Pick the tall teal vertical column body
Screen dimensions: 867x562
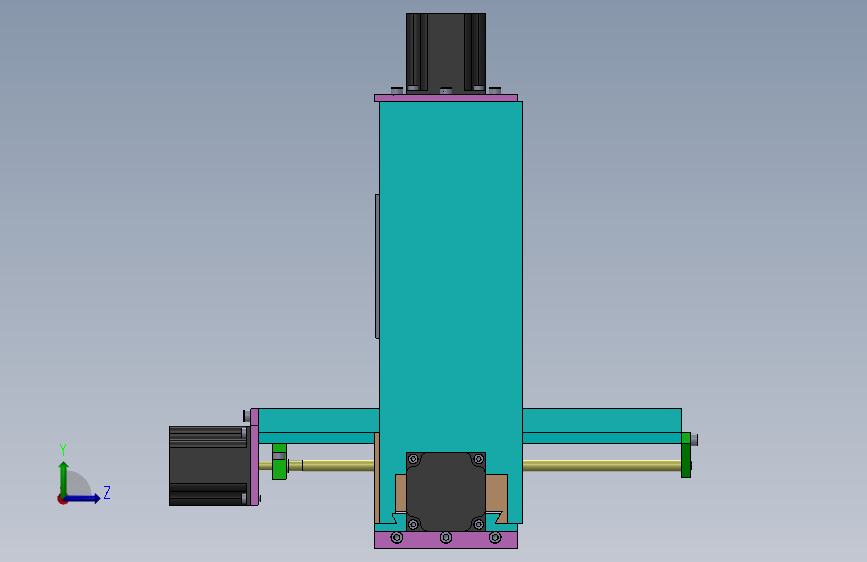point(451,277)
